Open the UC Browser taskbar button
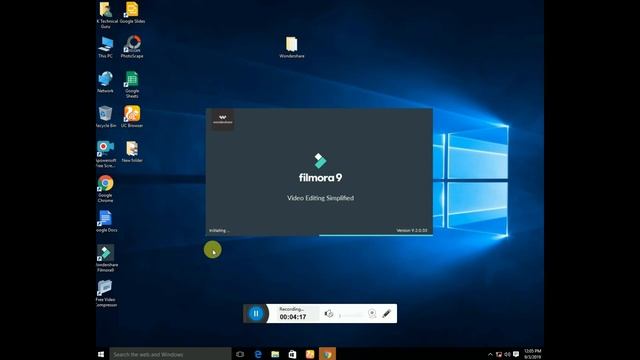This screenshot has height=360, width=640. point(310,354)
